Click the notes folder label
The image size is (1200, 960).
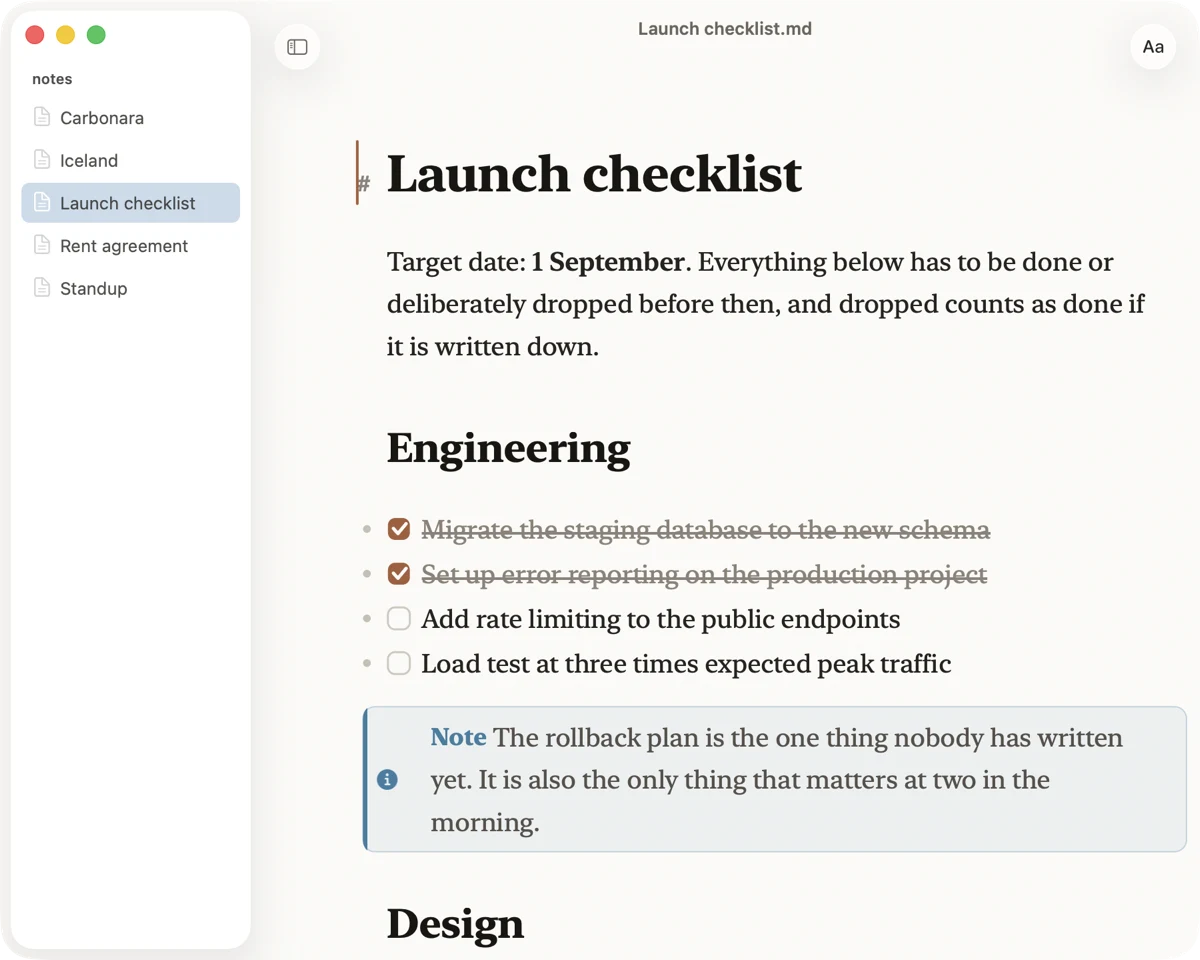point(52,79)
